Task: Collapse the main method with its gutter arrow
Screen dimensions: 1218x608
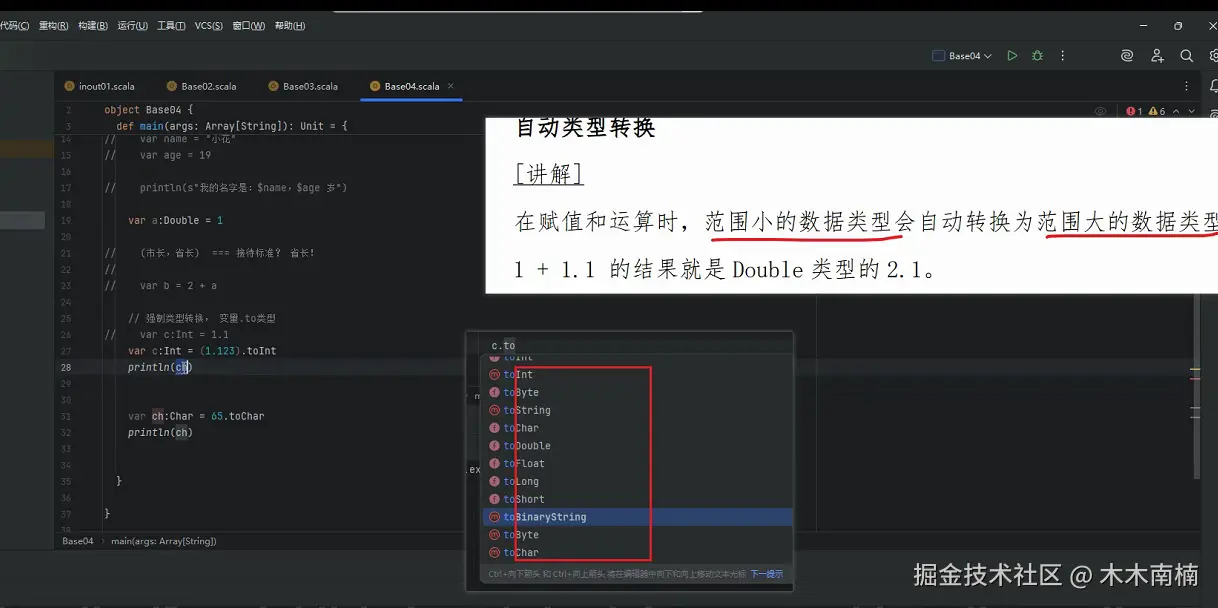Action: pos(90,125)
